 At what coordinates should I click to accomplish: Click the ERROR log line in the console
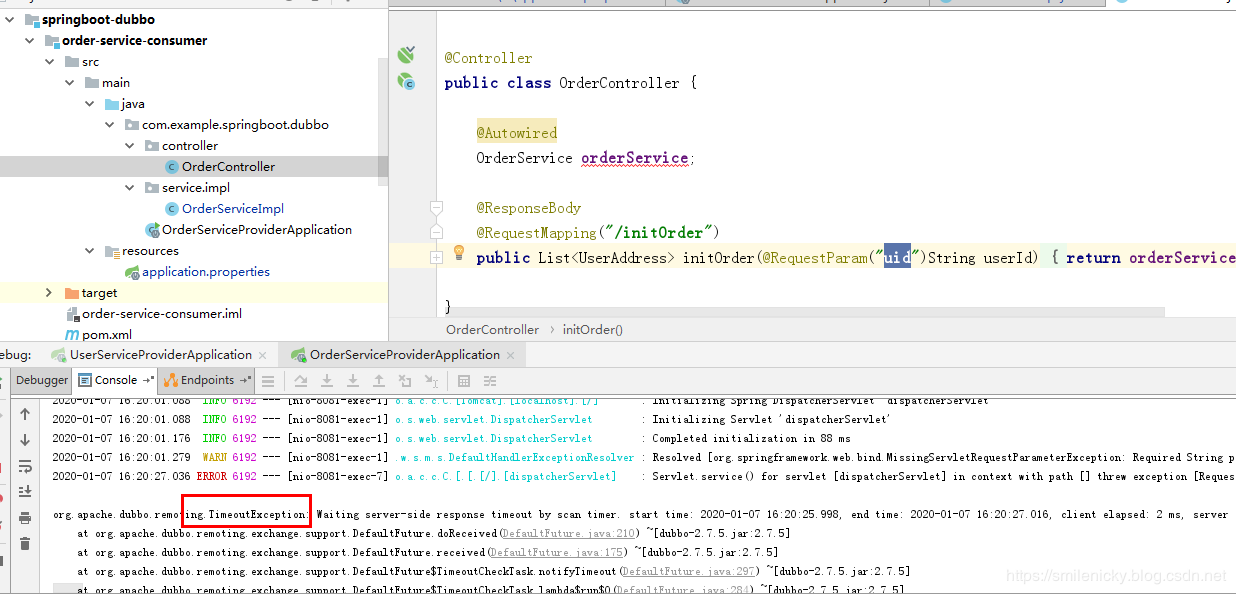644,476
